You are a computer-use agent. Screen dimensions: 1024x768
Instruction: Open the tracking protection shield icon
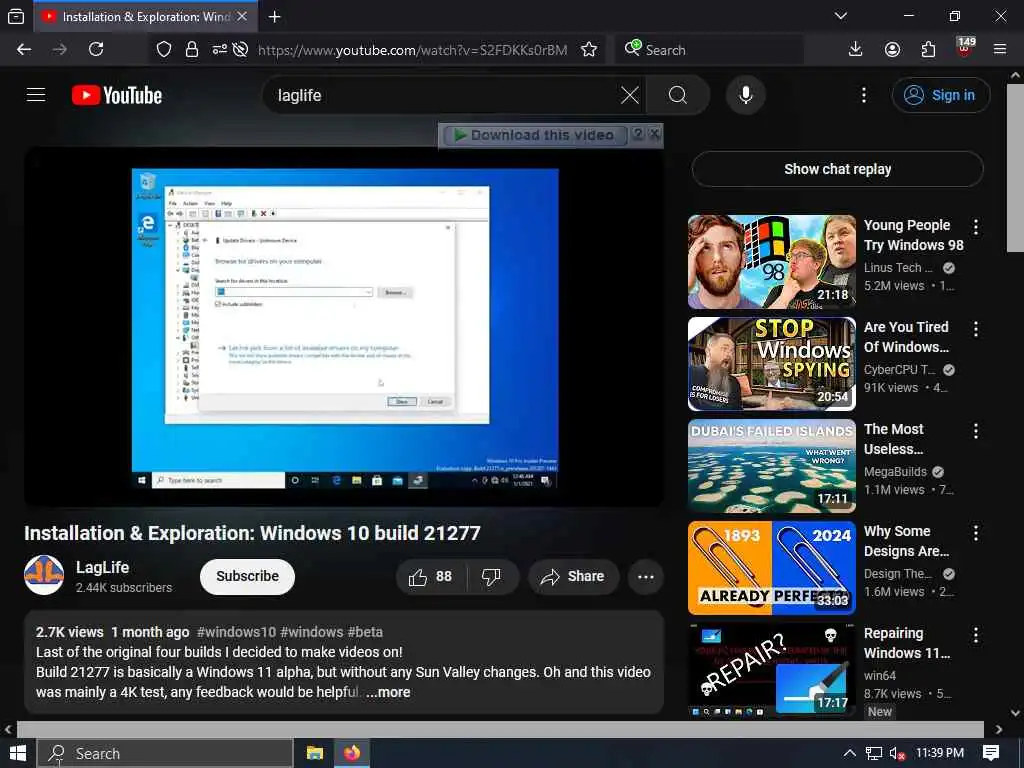(164, 50)
